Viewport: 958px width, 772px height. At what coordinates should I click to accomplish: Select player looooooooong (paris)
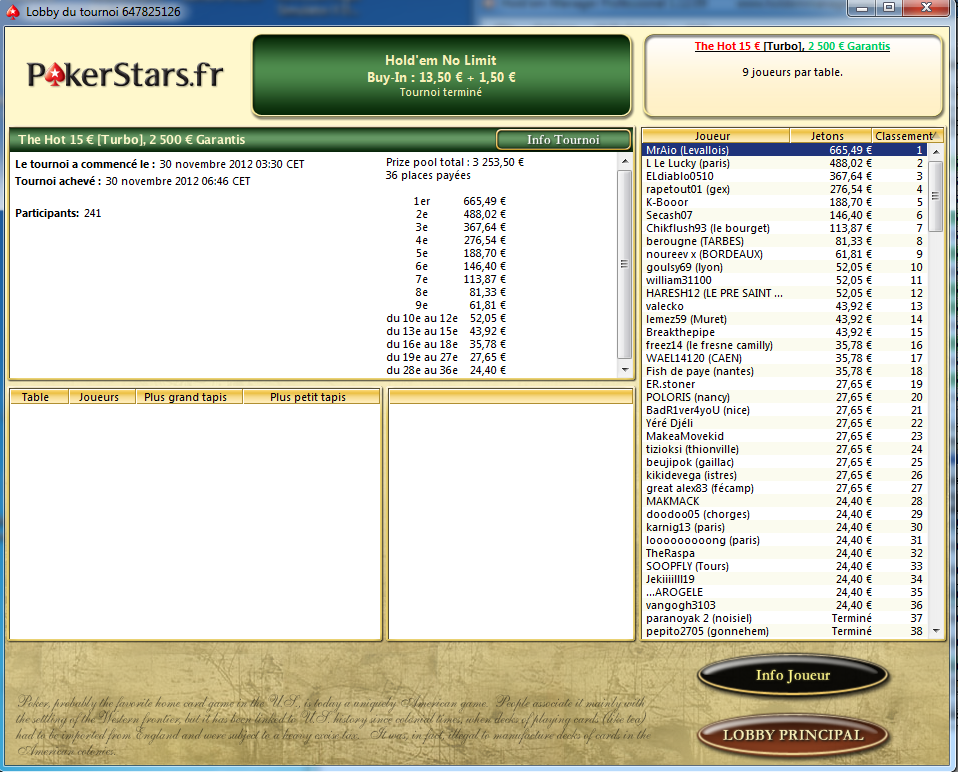tap(785, 541)
